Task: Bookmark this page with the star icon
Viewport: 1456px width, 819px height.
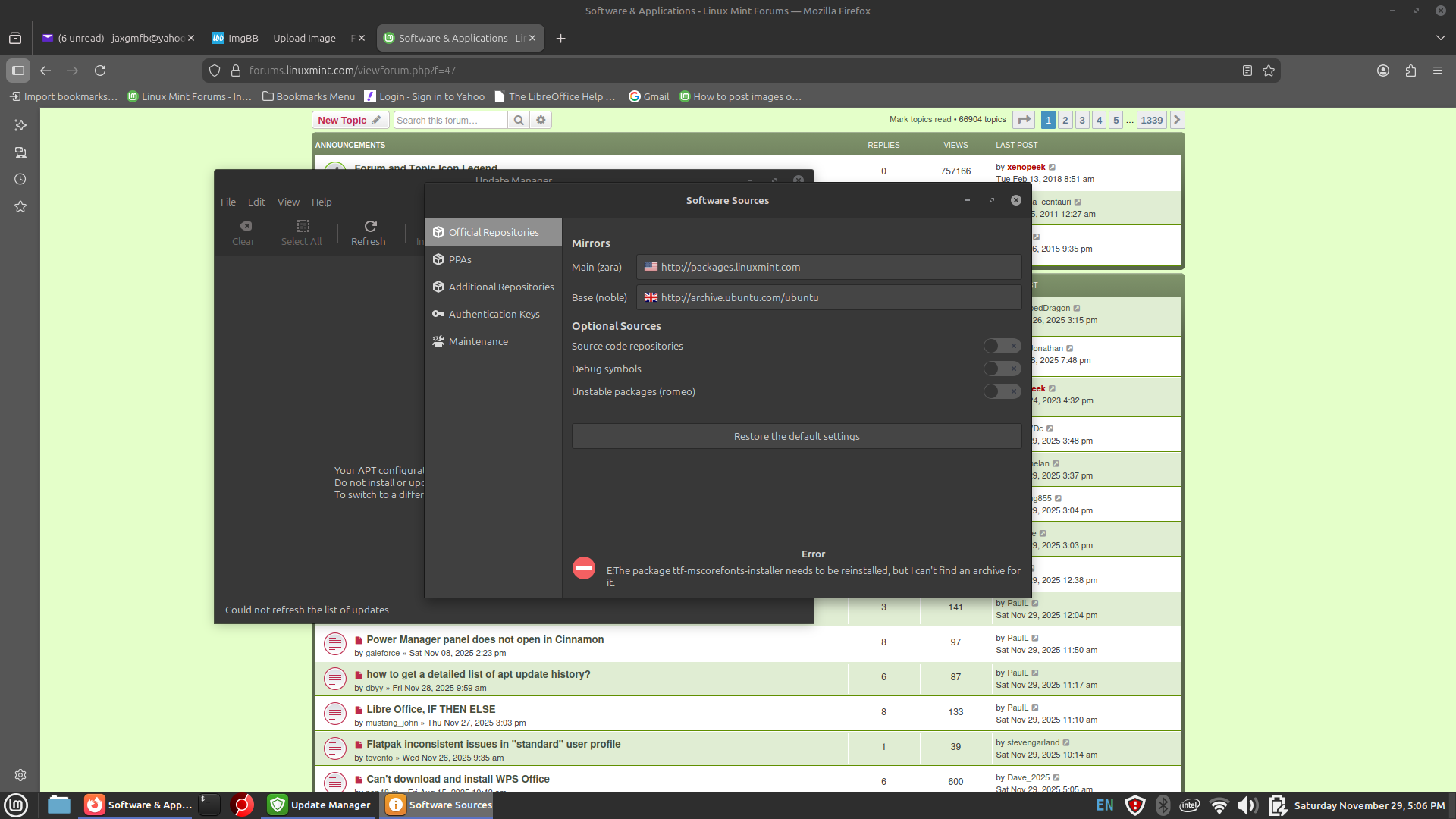Action: coord(1269,71)
